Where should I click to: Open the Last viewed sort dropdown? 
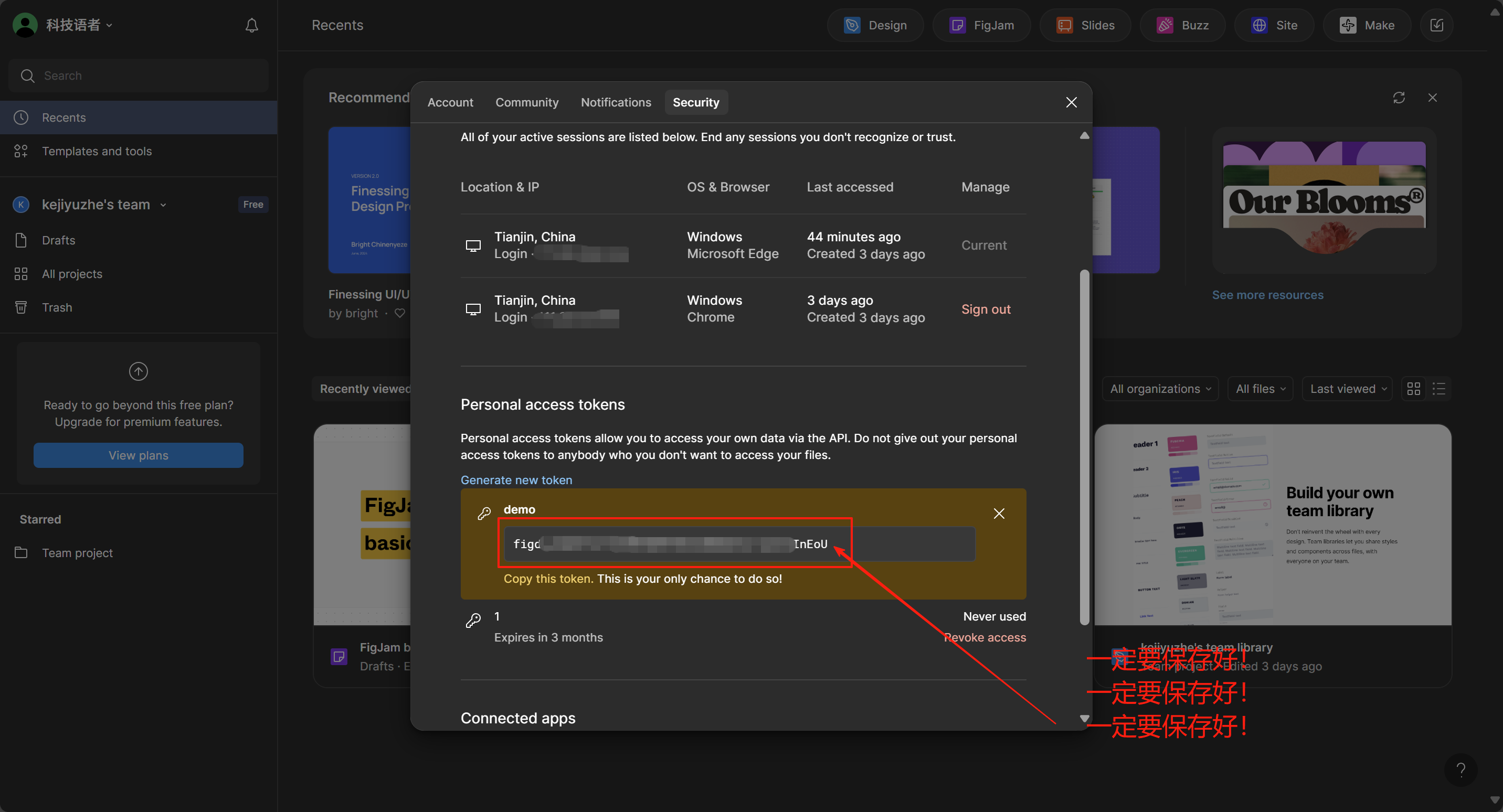tap(1348, 389)
